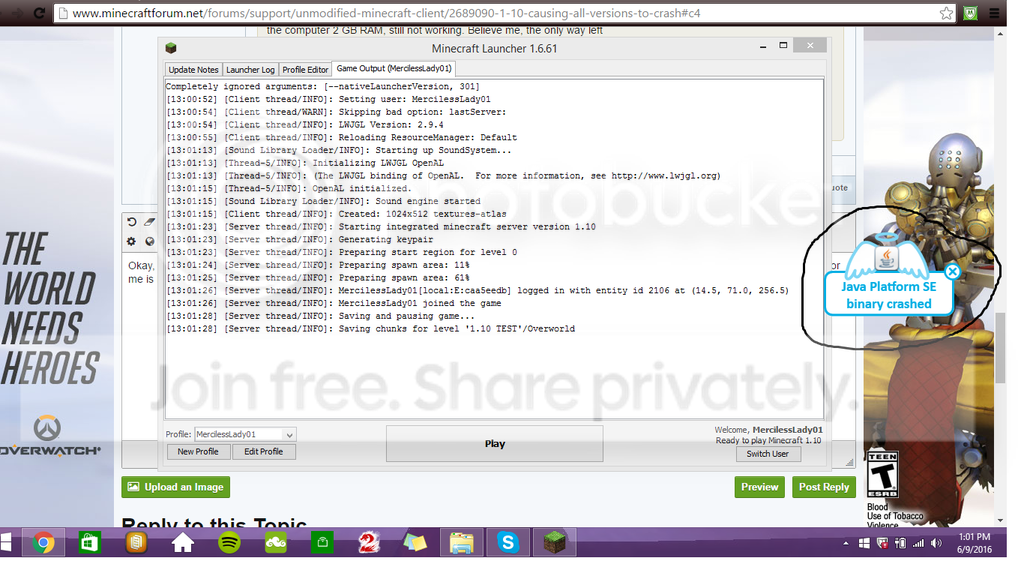1024x576 pixels.
Task: Open the green shield browser extension
Action: (970, 13)
